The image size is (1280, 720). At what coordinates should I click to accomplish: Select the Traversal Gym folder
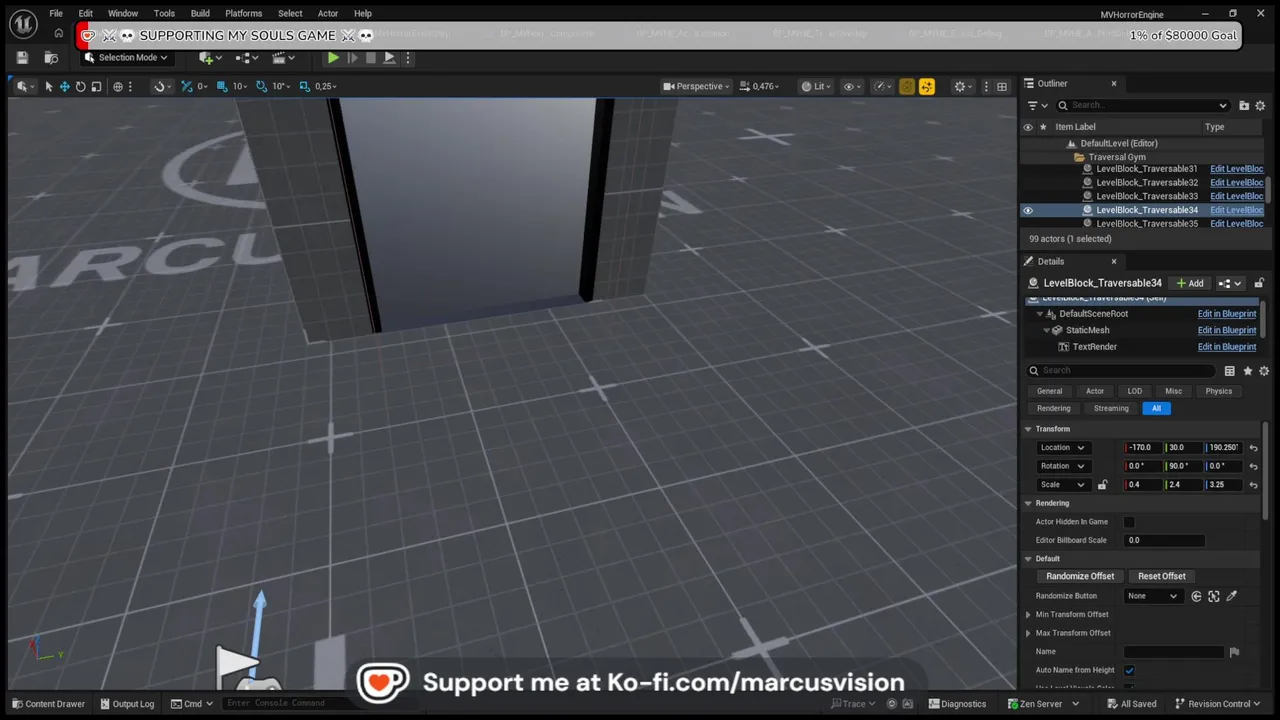pos(1116,157)
